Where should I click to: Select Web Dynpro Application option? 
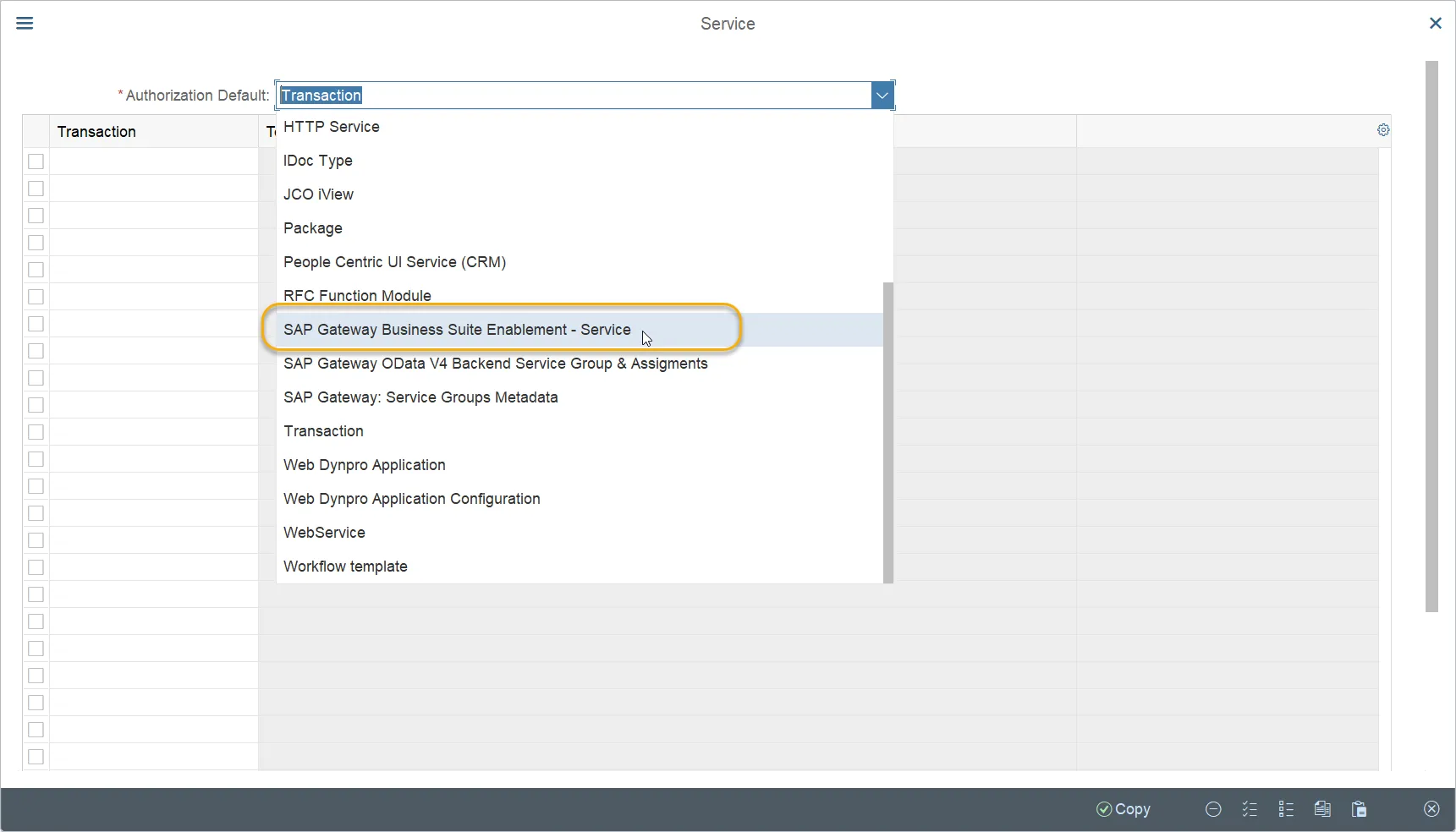[x=580, y=465]
